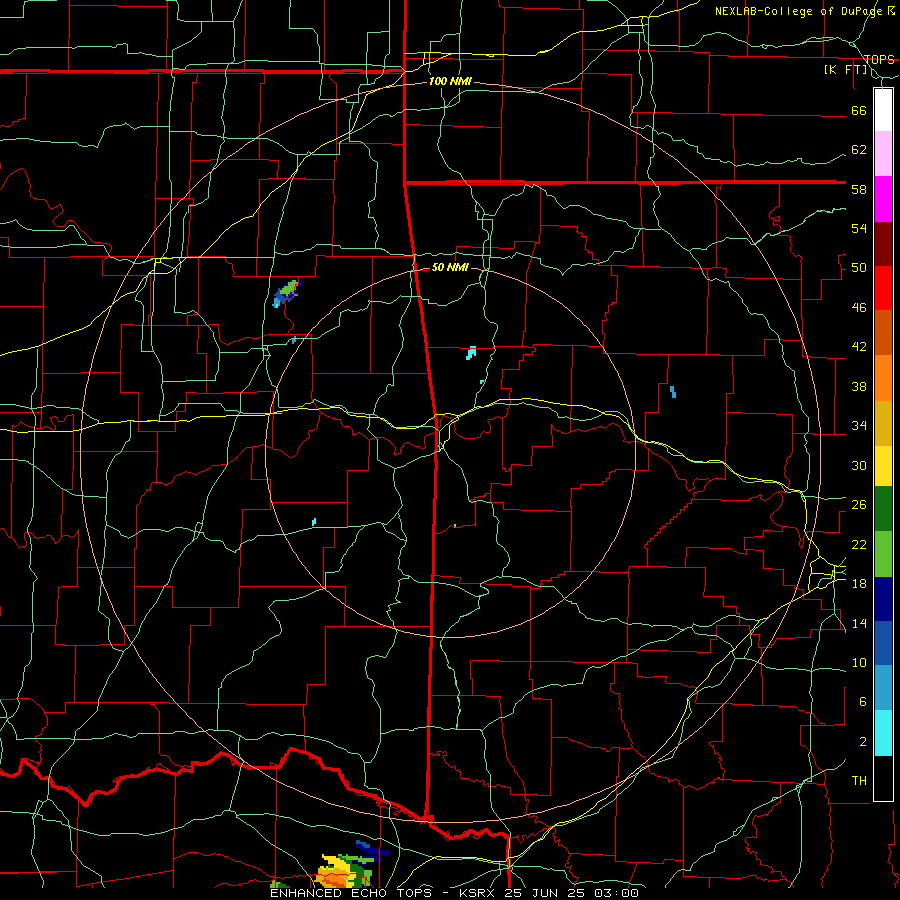Pick the cyan legend color band
Image resolution: width=900 pixels, height=900 pixels.
pyautogui.click(x=883, y=733)
